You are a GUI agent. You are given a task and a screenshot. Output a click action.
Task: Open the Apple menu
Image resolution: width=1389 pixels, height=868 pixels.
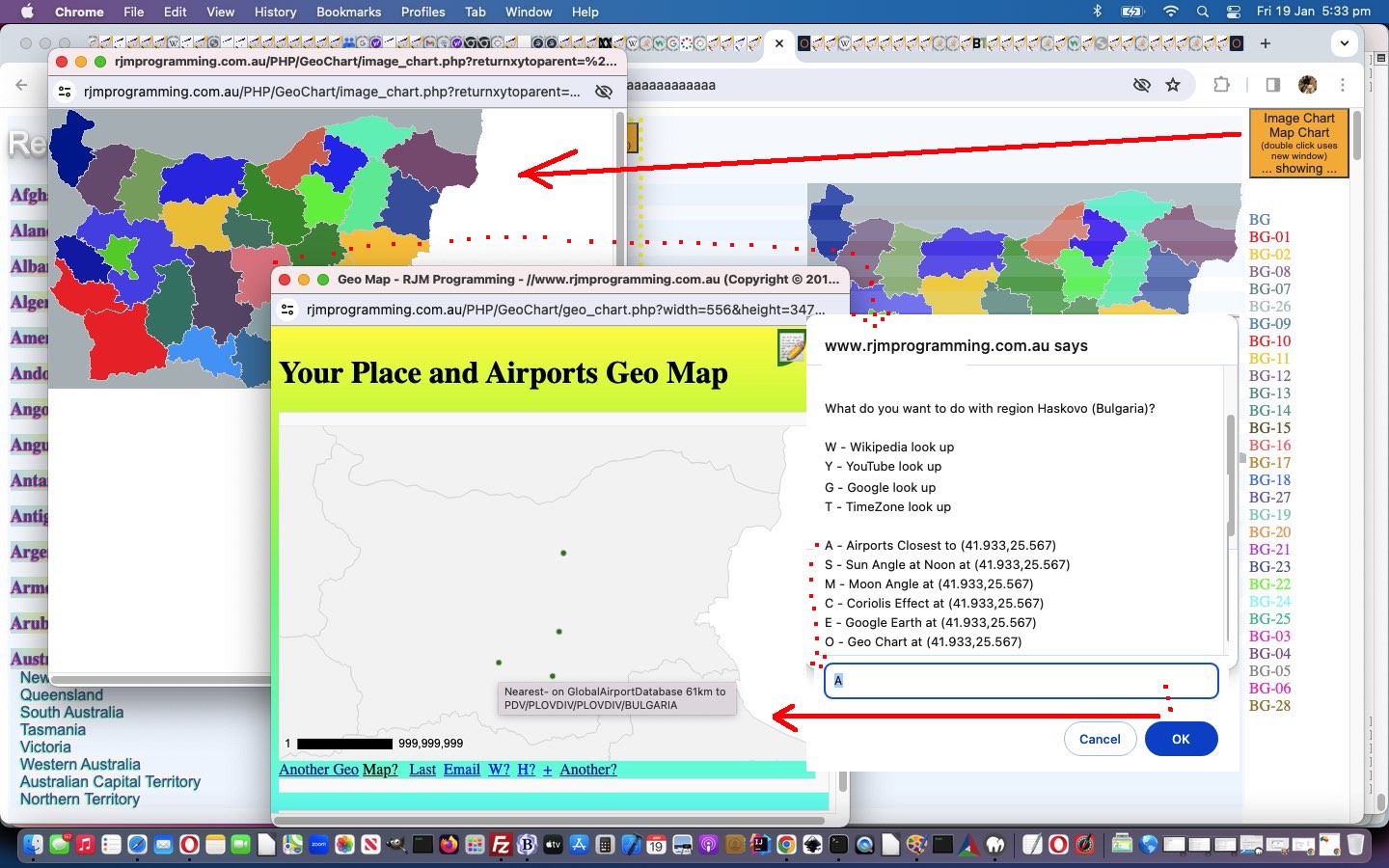click(27, 12)
